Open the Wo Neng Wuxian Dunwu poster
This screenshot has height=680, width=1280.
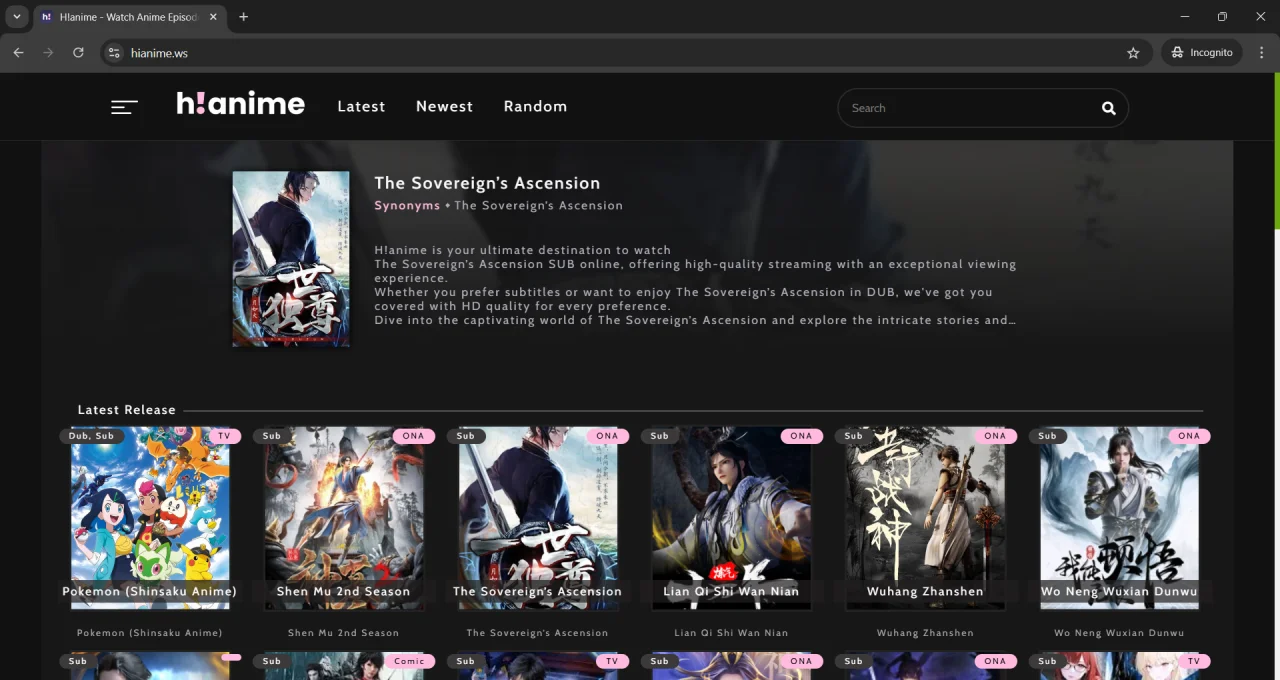tap(1120, 518)
